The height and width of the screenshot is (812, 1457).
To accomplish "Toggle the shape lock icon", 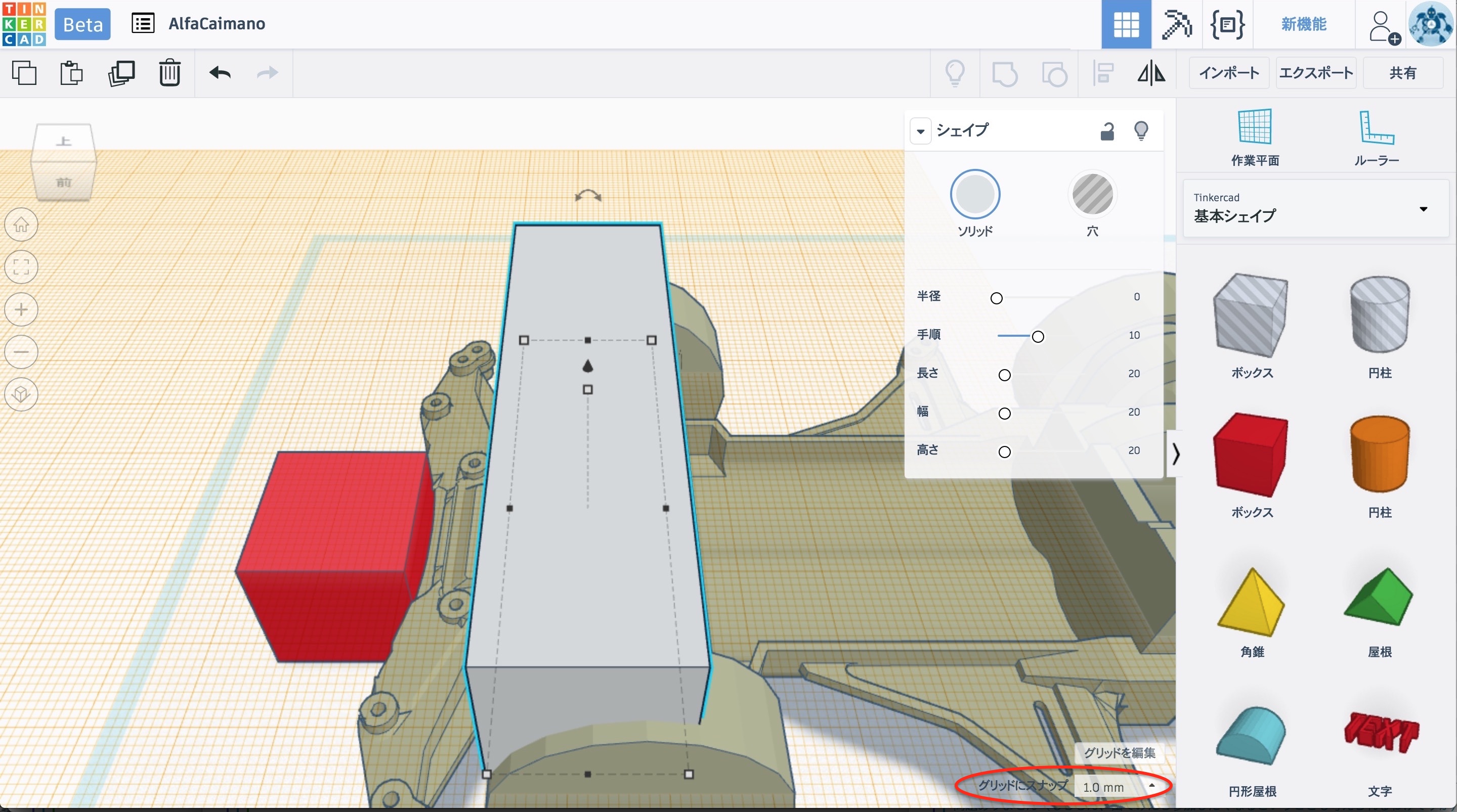I will [1107, 131].
